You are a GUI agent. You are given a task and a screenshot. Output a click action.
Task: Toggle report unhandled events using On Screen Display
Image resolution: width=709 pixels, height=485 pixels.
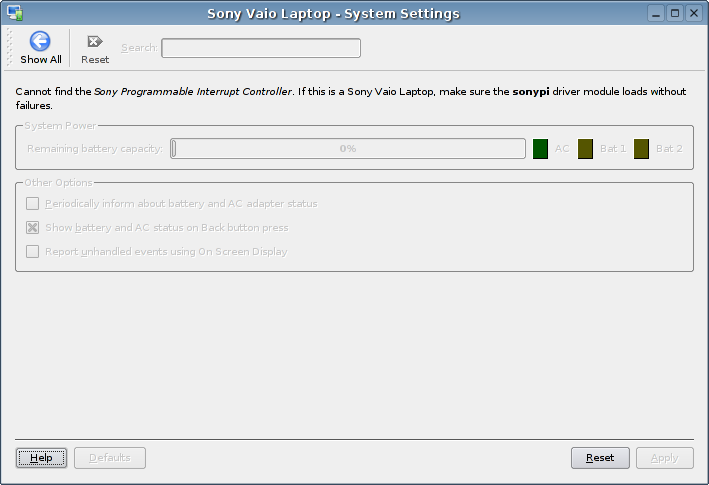33,252
